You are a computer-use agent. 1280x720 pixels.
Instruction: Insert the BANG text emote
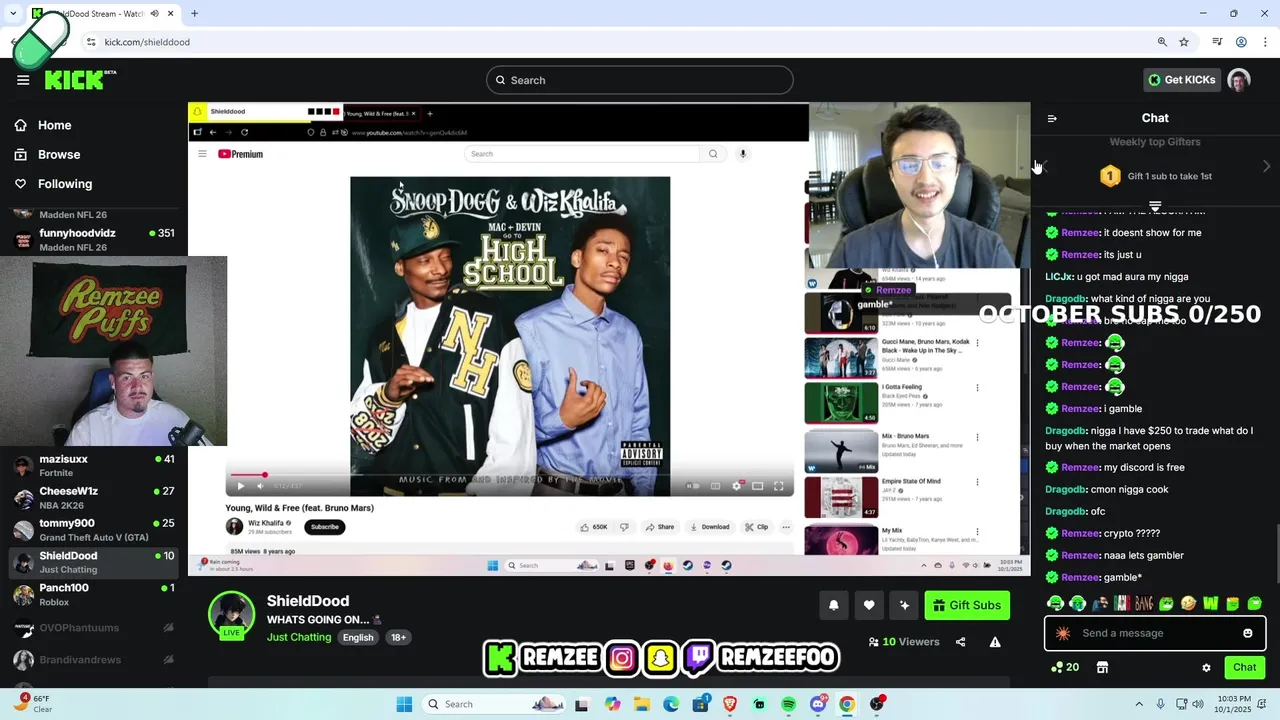pyautogui.click(x=1144, y=603)
